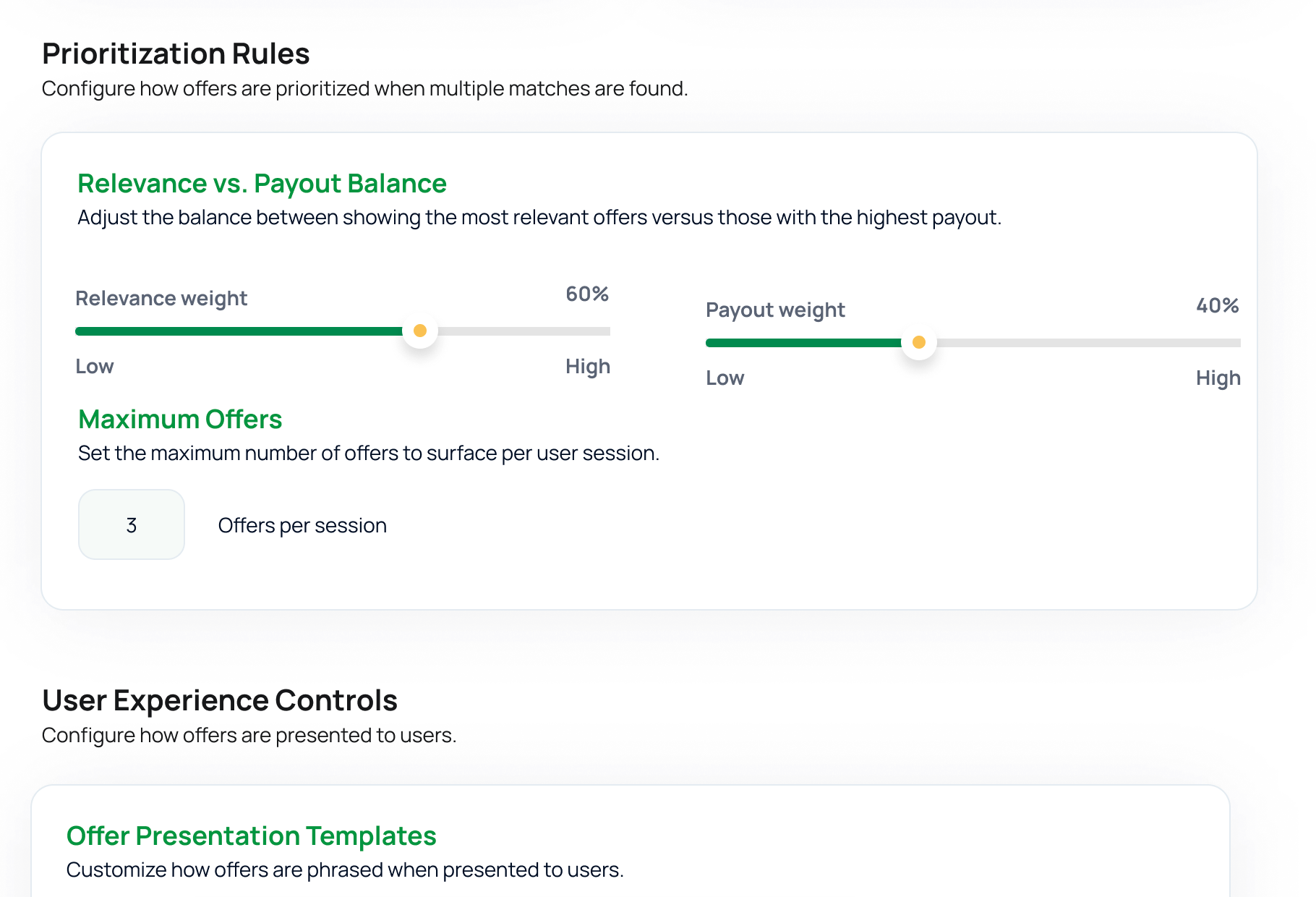Click the High label under Payout weight

coord(1218,378)
